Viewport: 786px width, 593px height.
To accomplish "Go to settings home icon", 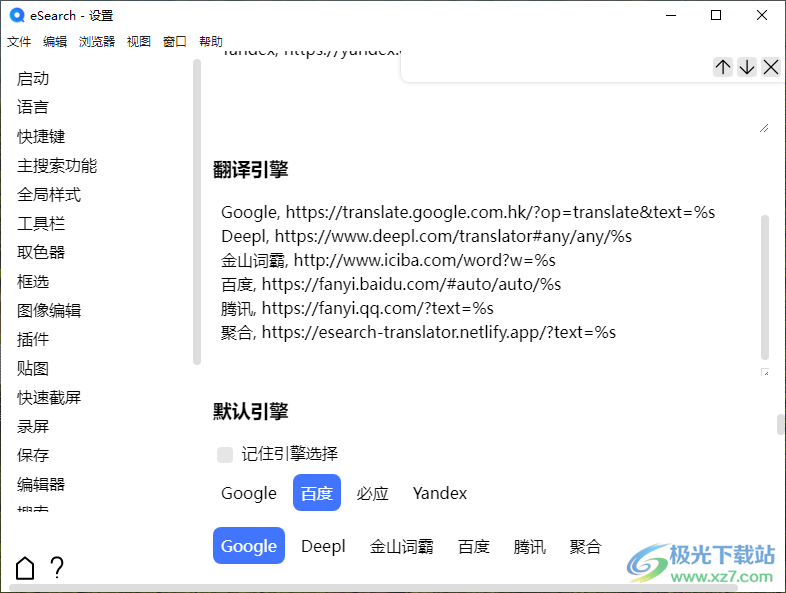I will pos(25,568).
